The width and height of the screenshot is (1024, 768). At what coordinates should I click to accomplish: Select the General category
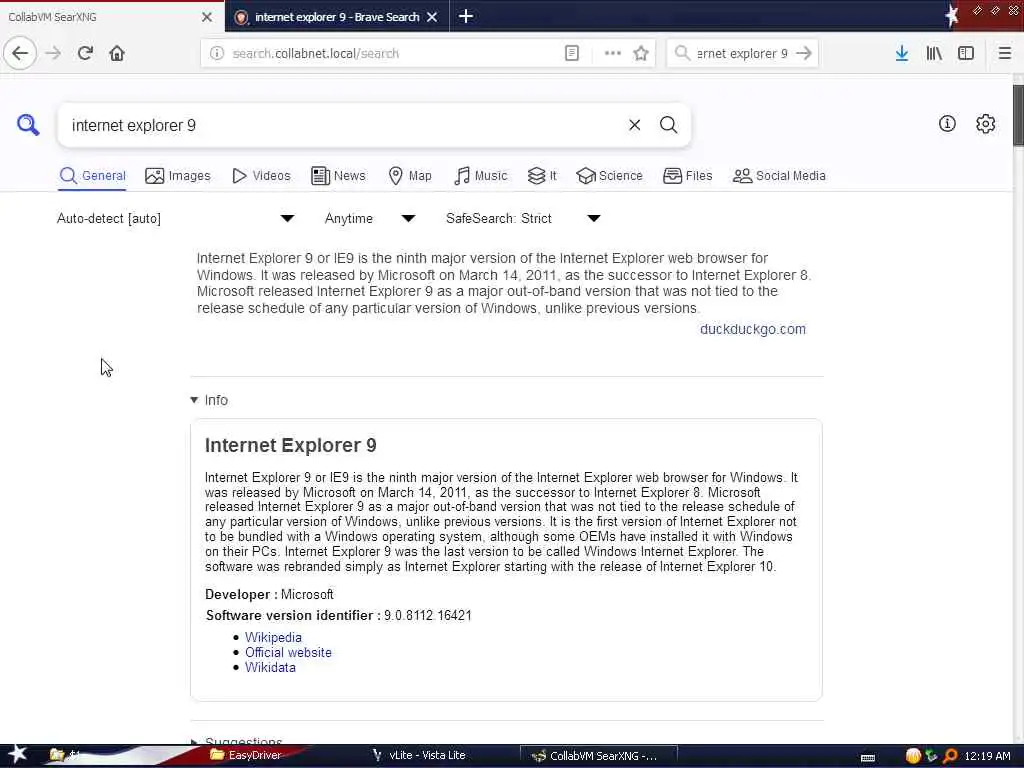pyautogui.click(x=92, y=176)
